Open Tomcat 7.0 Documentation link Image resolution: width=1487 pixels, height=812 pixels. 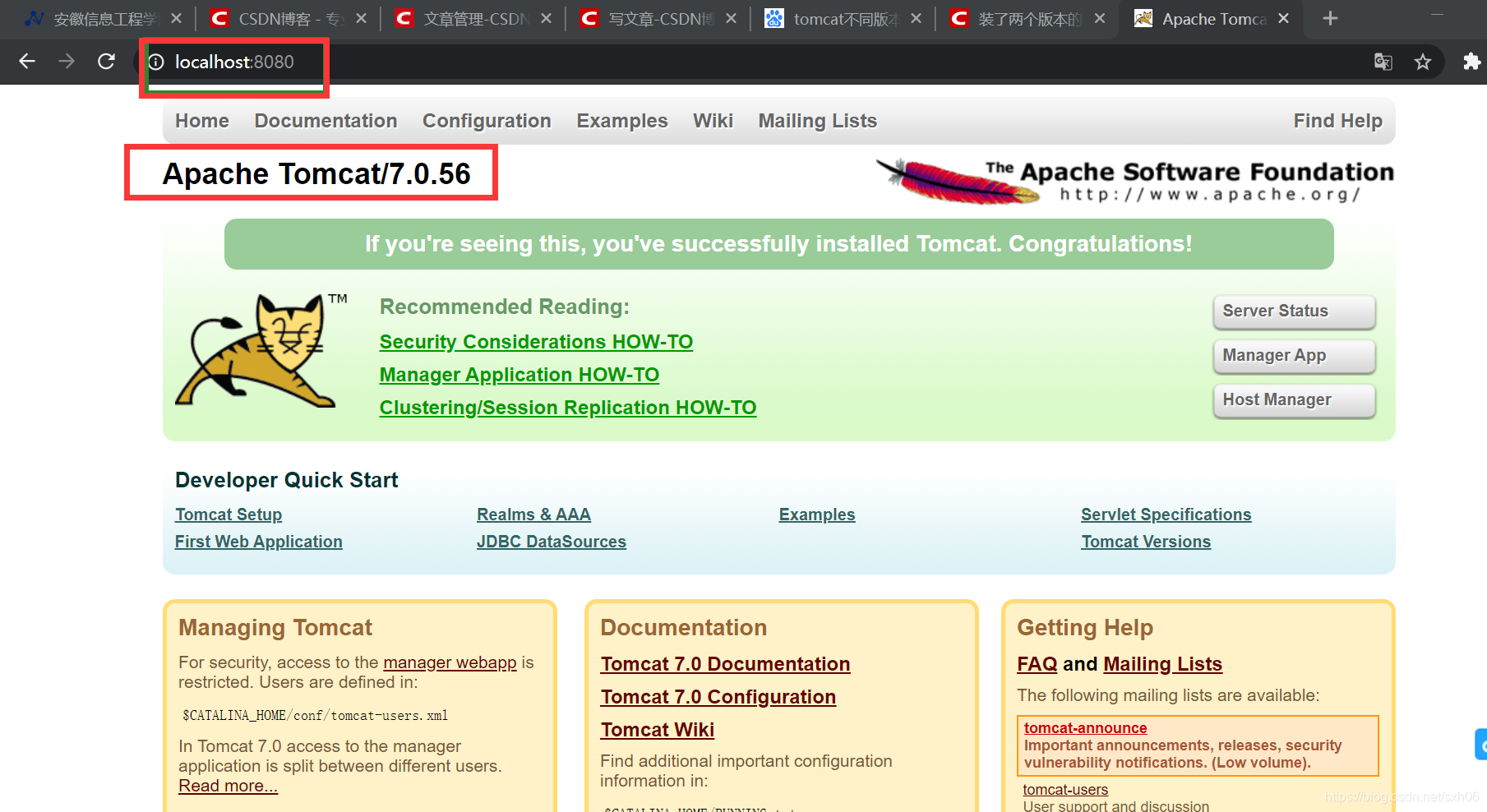pos(725,664)
